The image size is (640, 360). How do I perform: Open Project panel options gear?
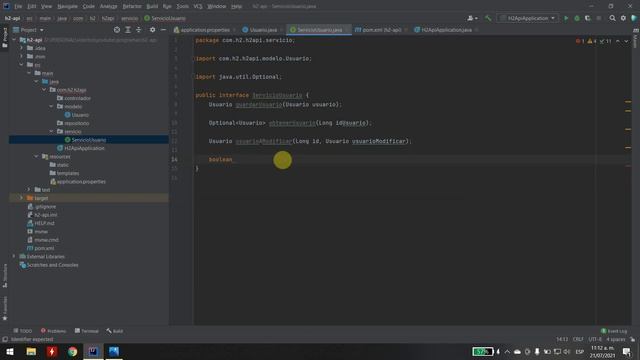[152, 30]
